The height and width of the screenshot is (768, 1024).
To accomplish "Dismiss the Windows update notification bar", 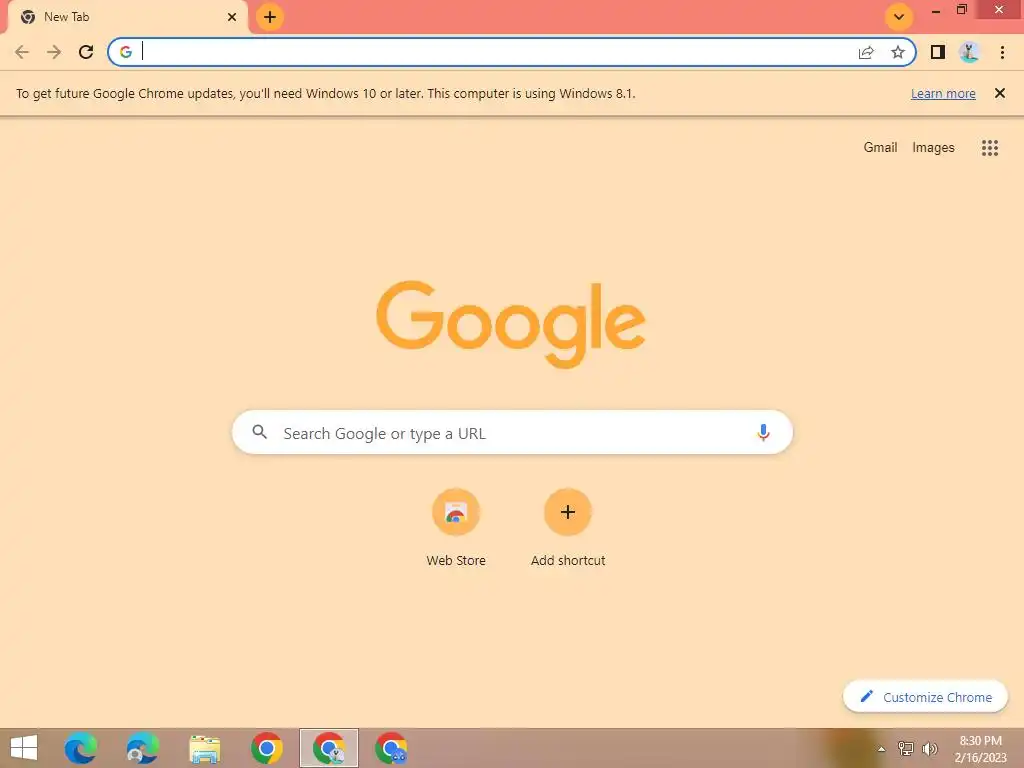I will [1000, 93].
